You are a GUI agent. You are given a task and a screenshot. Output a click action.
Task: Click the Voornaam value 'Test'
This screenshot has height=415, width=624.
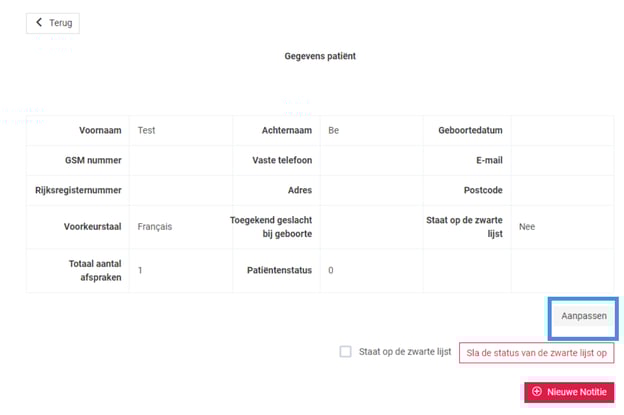tap(147, 130)
